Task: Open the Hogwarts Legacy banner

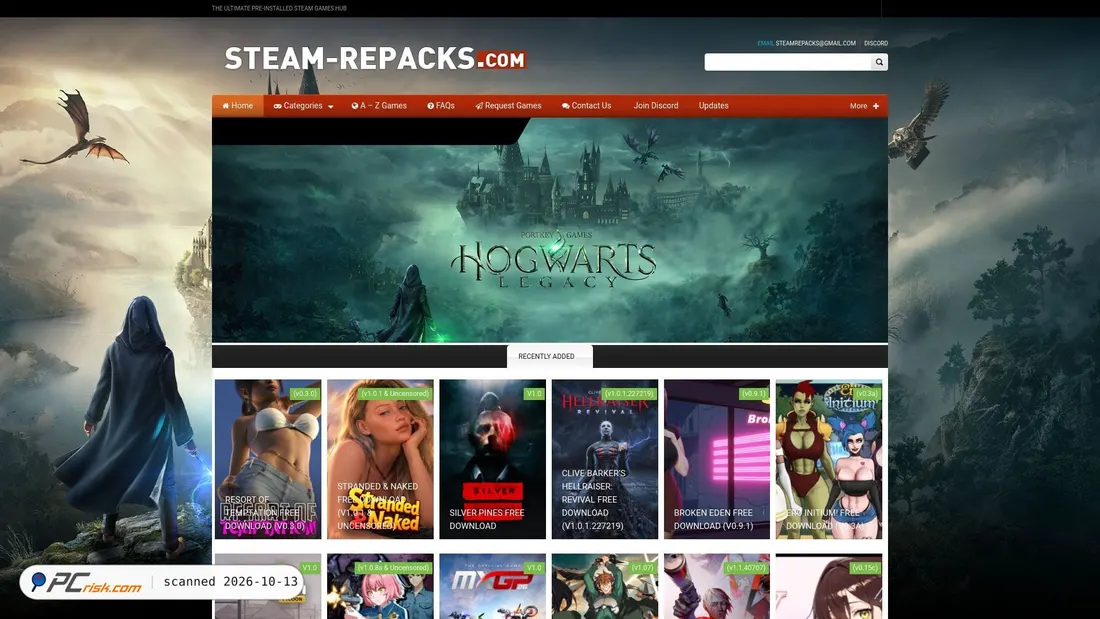Action: coord(550,230)
